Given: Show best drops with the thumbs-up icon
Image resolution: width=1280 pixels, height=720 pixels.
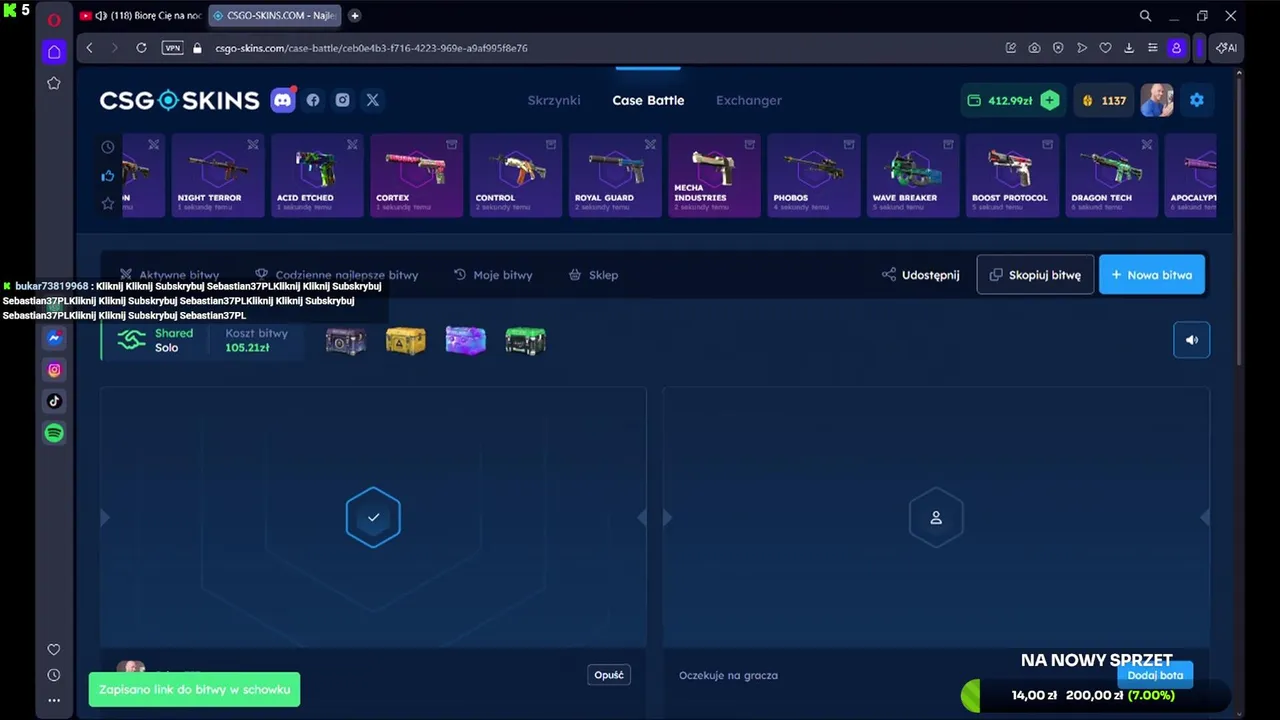Looking at the screenshot, I should pyautogui.click(x=108, y=176).
